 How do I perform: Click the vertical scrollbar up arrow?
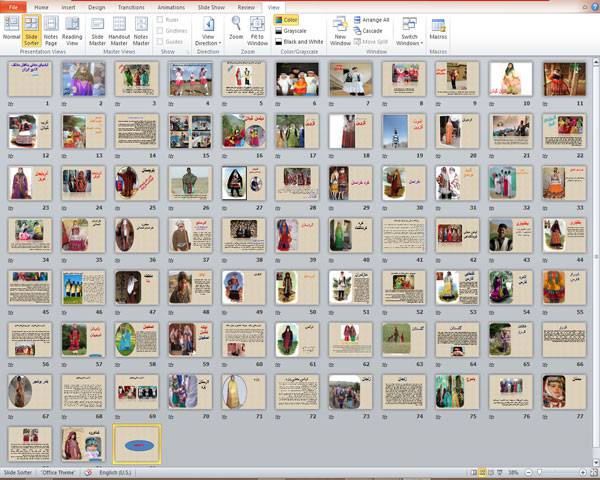click(x=596, y=61)
